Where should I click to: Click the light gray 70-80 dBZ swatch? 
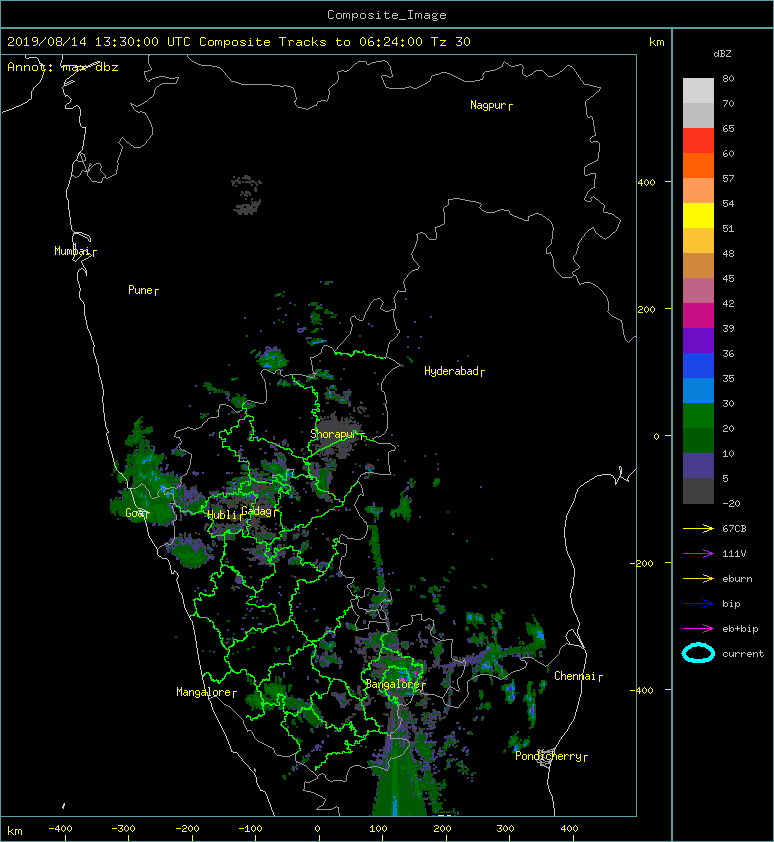tap(698, 91)
